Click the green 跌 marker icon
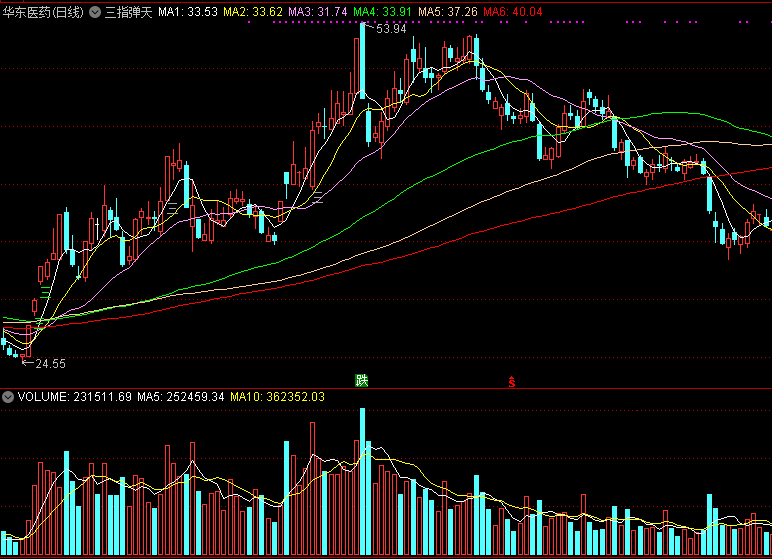The image size is (772, 559). coord(362,380)
